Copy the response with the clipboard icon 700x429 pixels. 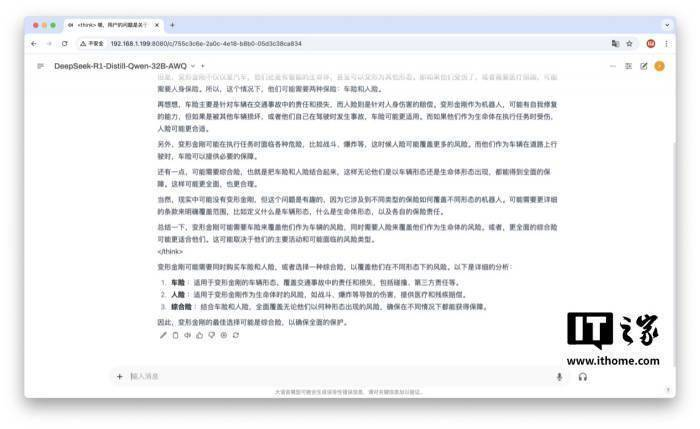[175, 335]
